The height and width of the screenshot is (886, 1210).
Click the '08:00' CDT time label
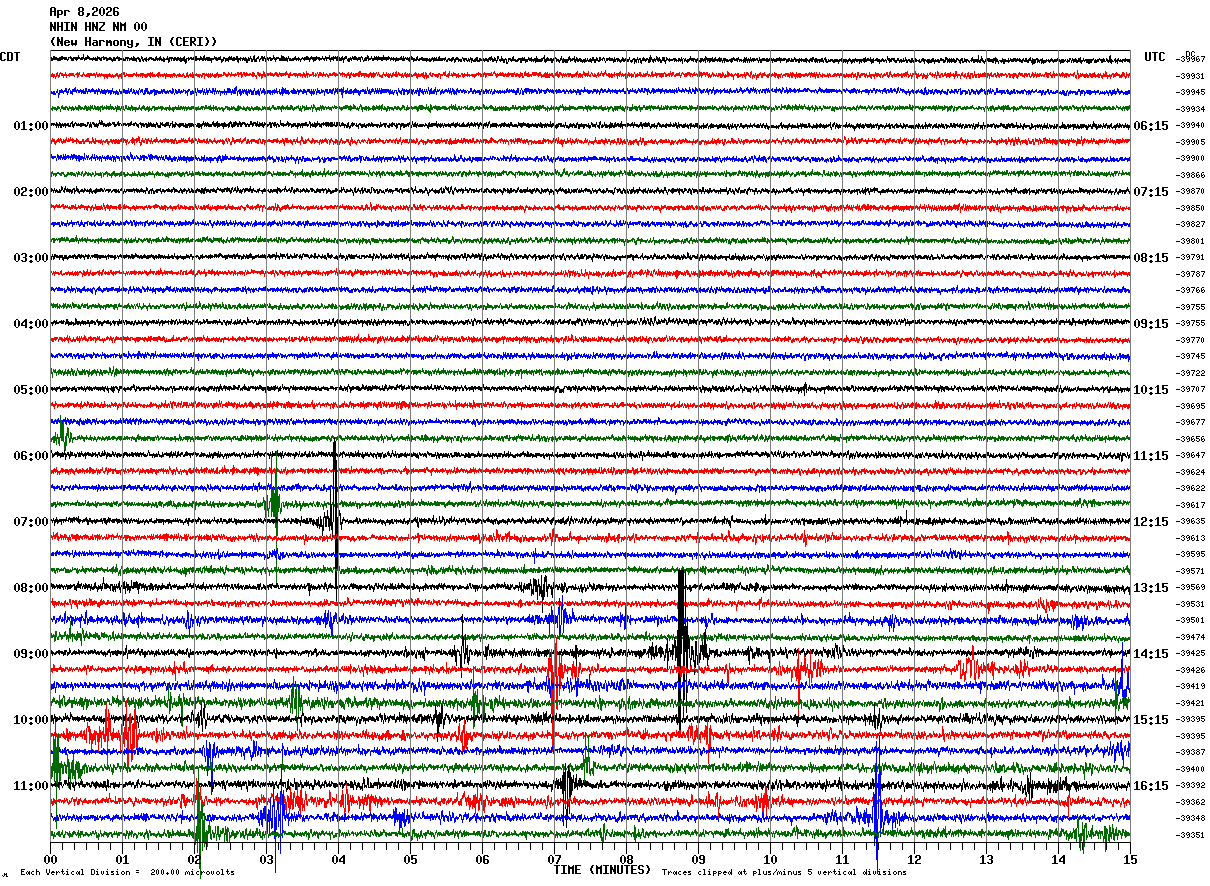pos(31,588)
